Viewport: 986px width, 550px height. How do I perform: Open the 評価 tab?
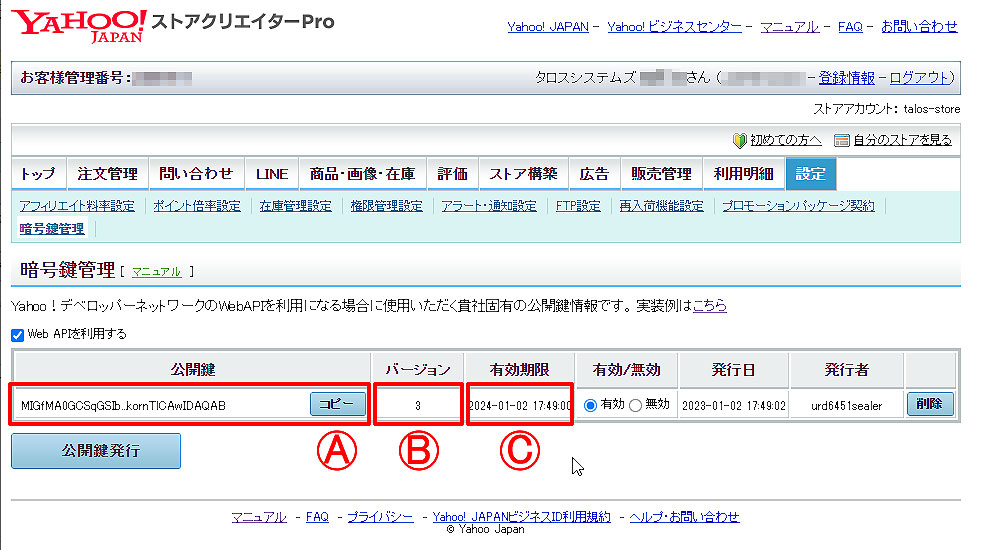452,174
